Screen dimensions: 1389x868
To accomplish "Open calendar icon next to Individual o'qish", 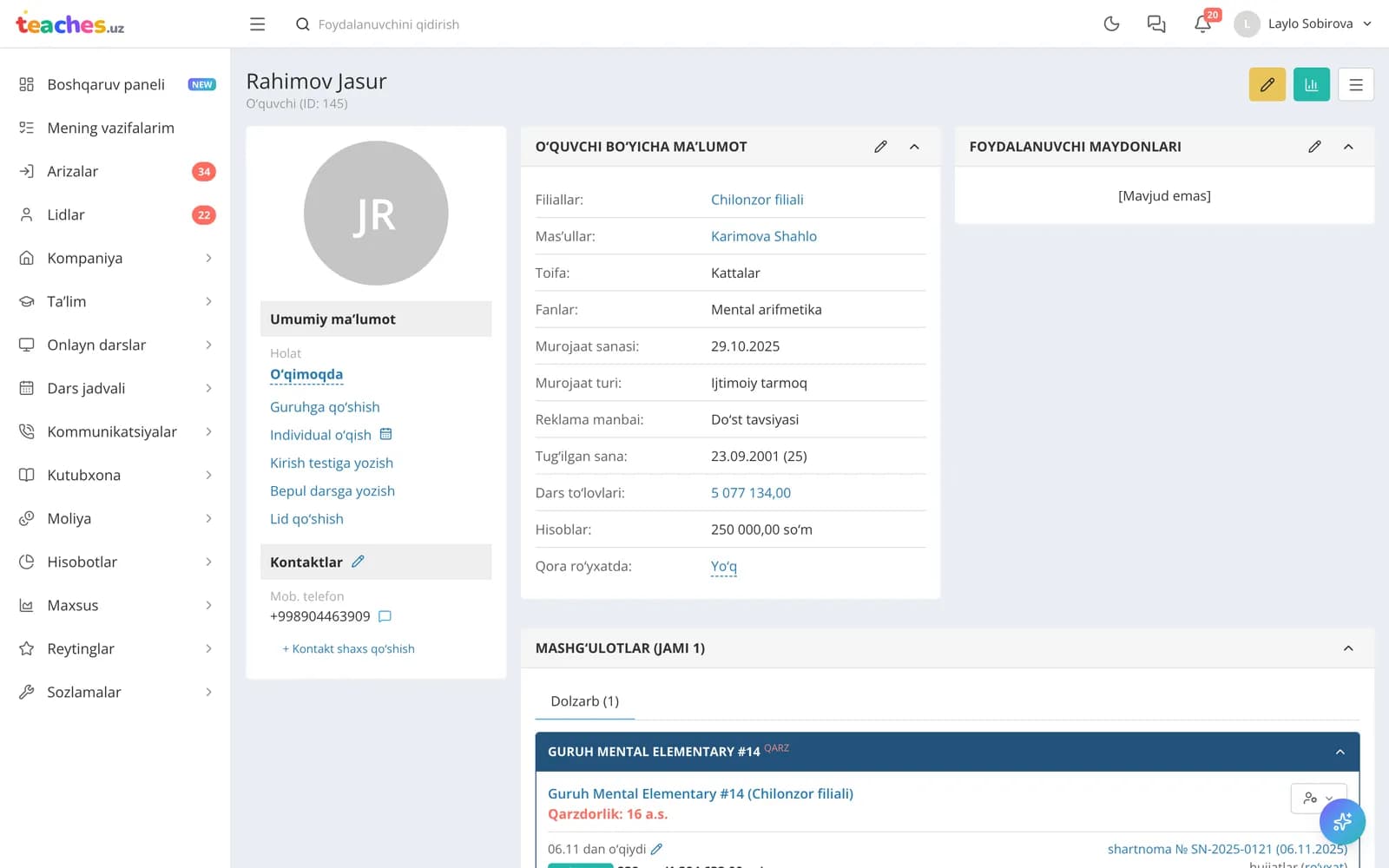I will tap(386, 434).
